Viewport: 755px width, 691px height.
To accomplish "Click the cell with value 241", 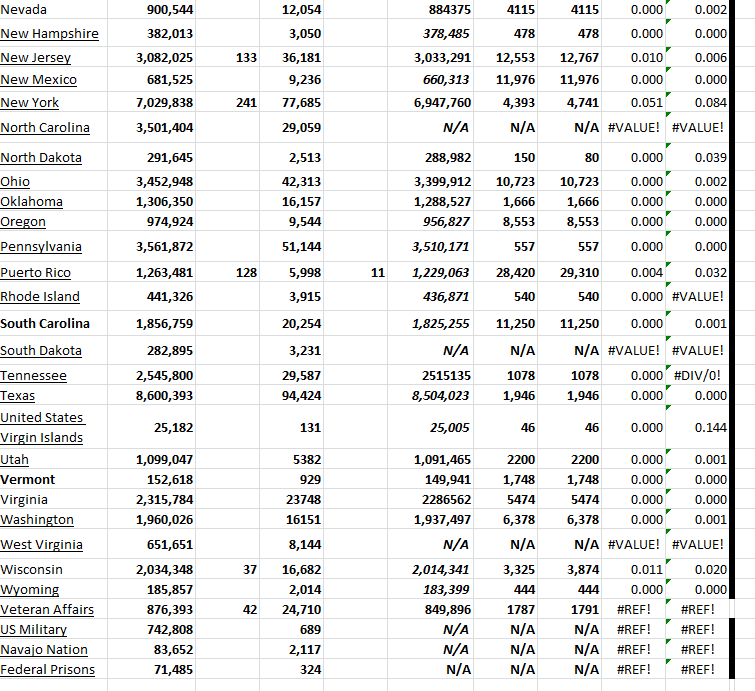I will [247, 103].
